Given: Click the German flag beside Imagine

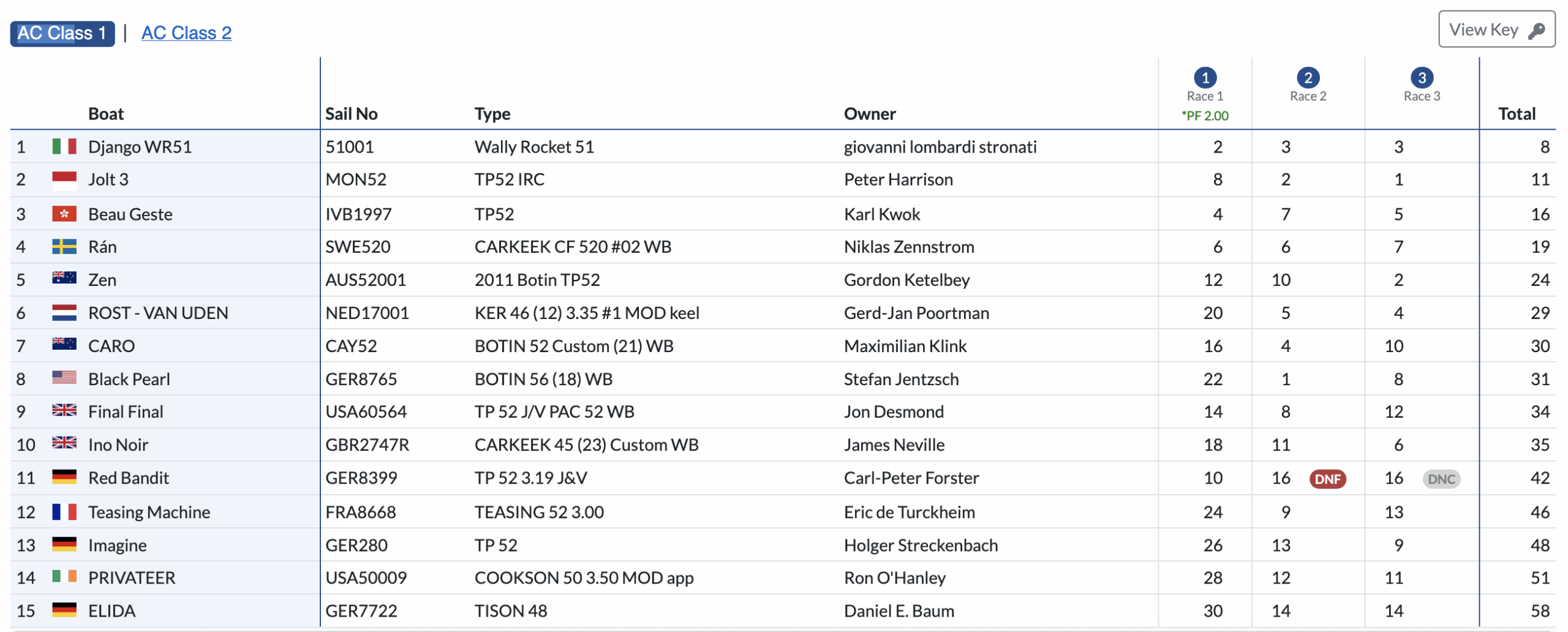Looking at the screenshot, I should (64, 544).
